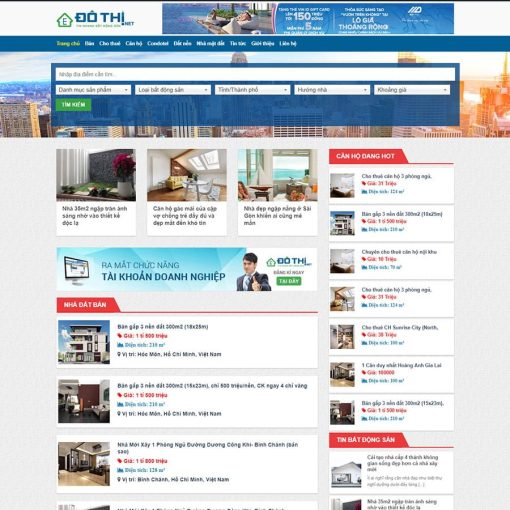Click price tag icon next to Giá: 100000

click(364, 372)
